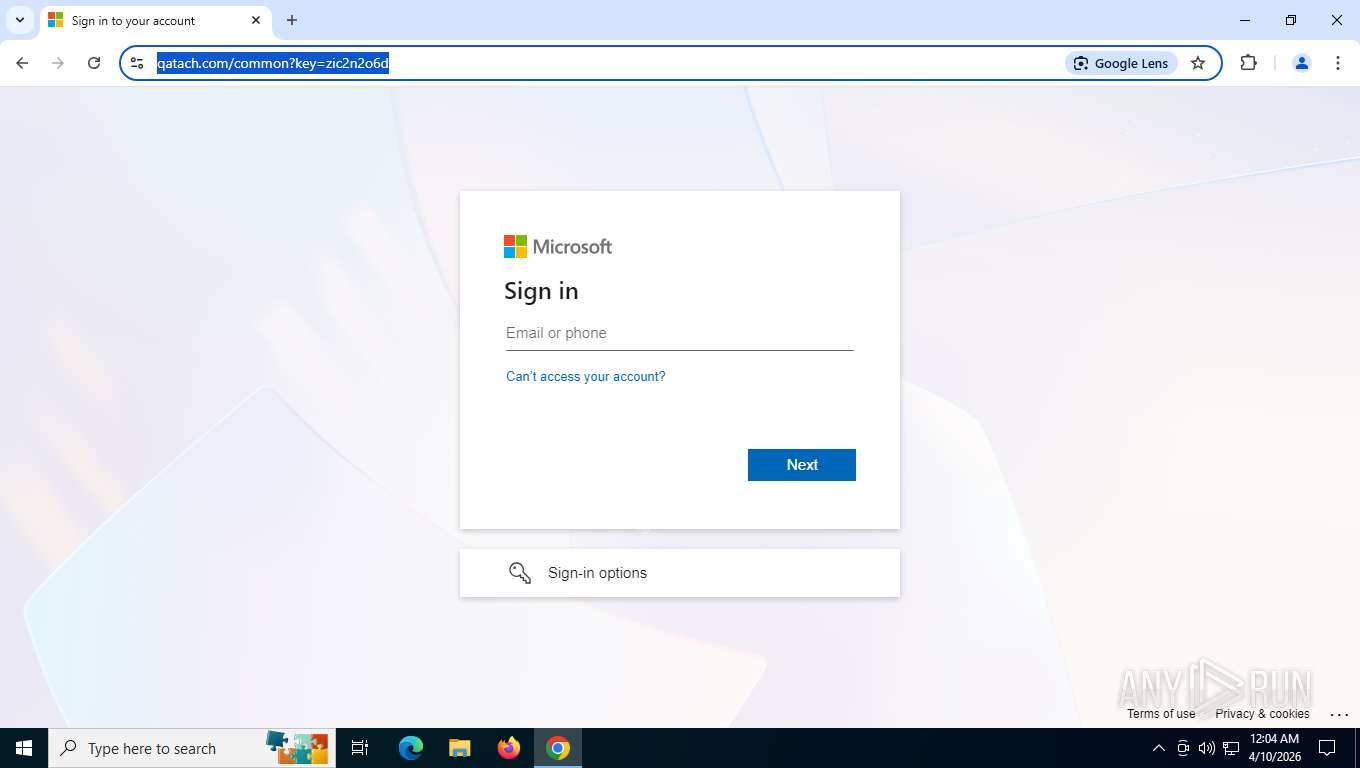Open the Chrome profile avatar
The width and height of the screenshot is (1360, 768).
[x=1302, y=63]
